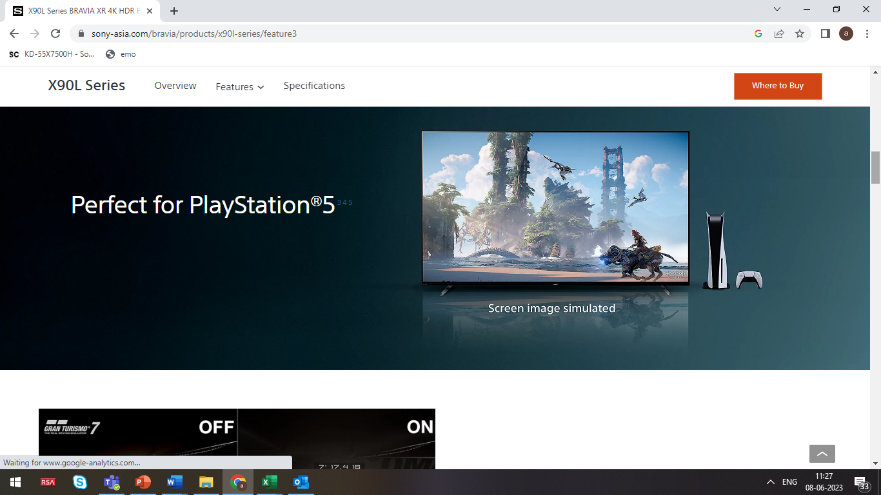
Task: Click the Screen image simulated caption
Action: point(552,308)
